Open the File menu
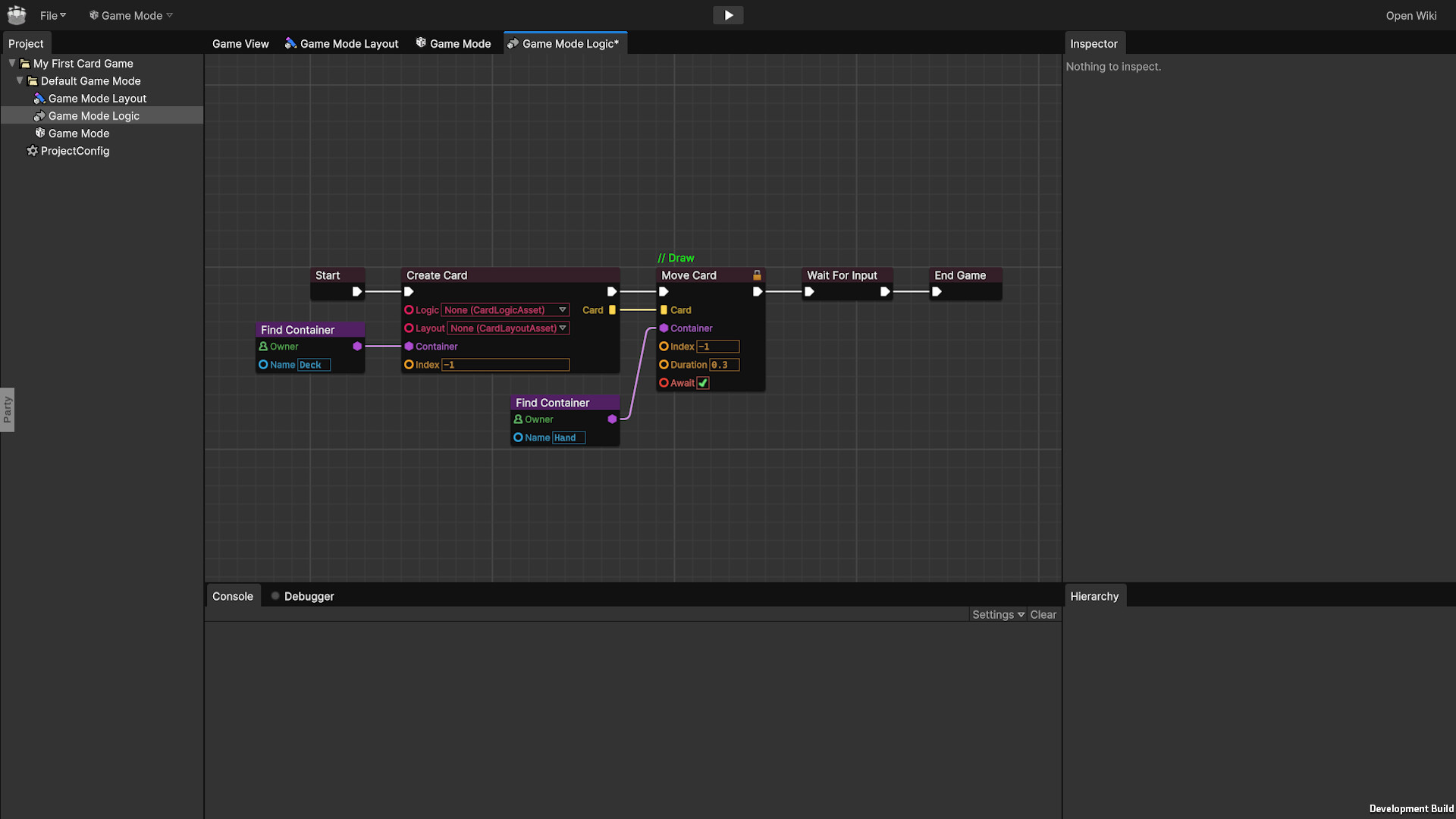Image resolution: width=1456 pixels, height=819 pixels. 52,14
